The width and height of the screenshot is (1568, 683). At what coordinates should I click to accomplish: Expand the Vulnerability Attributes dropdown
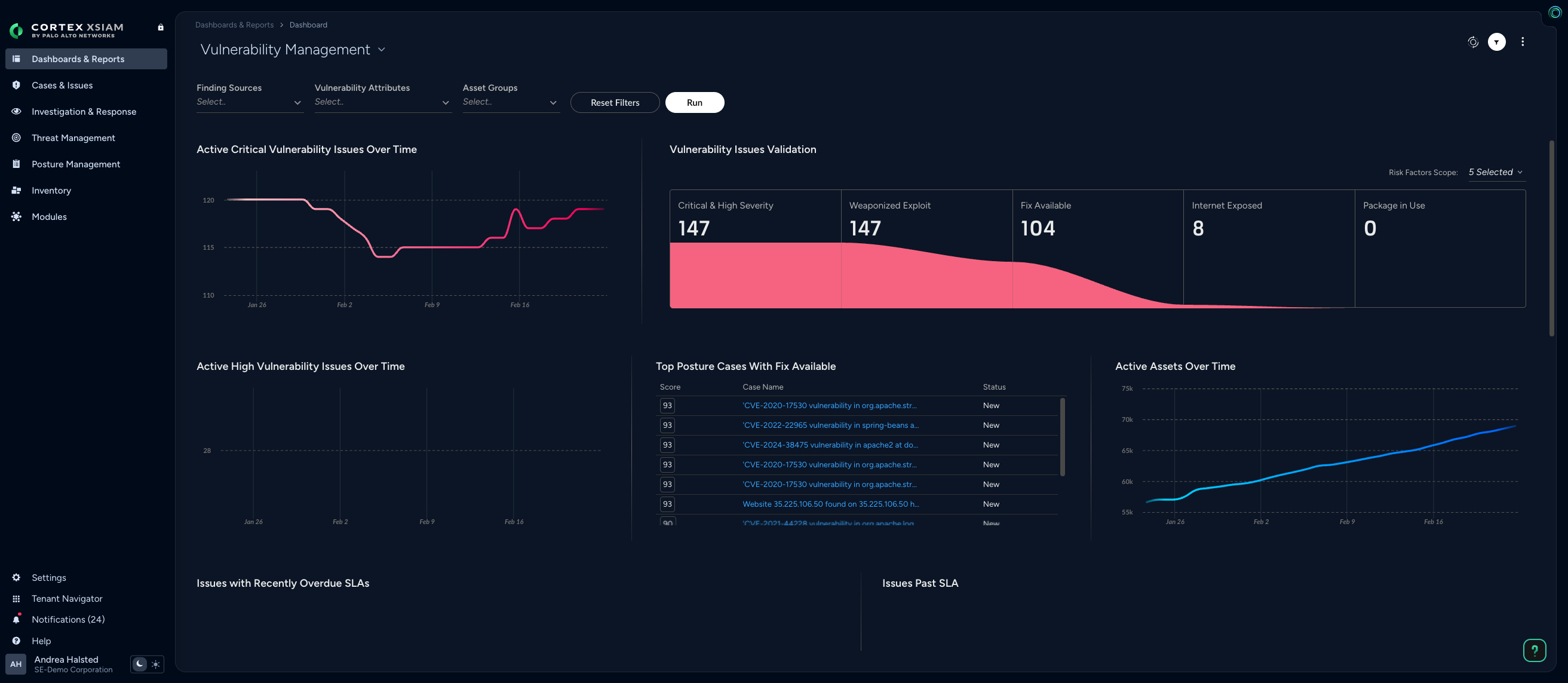coord(382,102)
